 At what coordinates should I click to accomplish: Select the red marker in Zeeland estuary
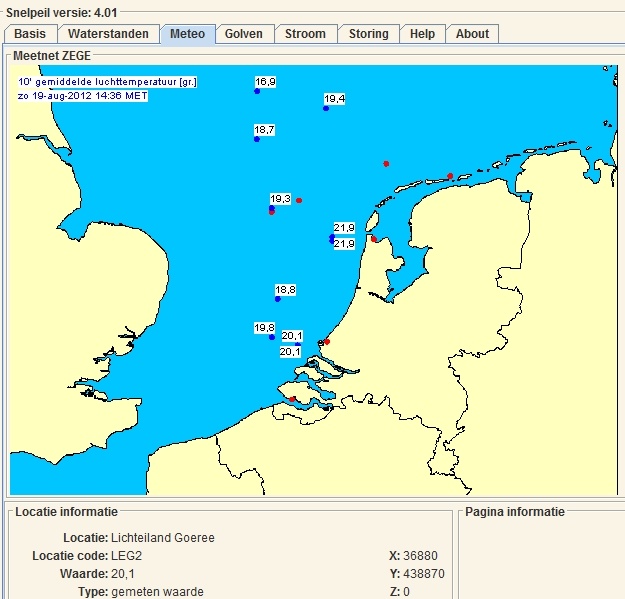tap(292, 399)
